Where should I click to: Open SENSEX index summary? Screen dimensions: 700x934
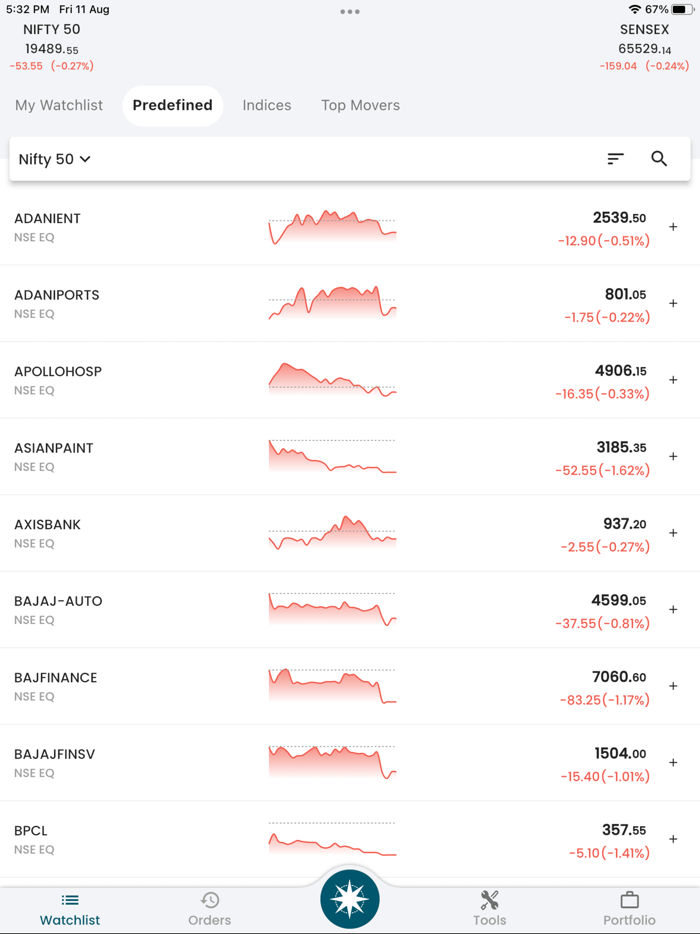pos(645,47)
